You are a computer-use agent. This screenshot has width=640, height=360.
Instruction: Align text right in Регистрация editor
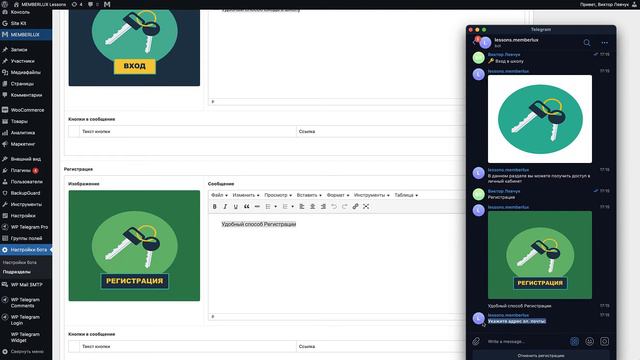click(323, 207)
